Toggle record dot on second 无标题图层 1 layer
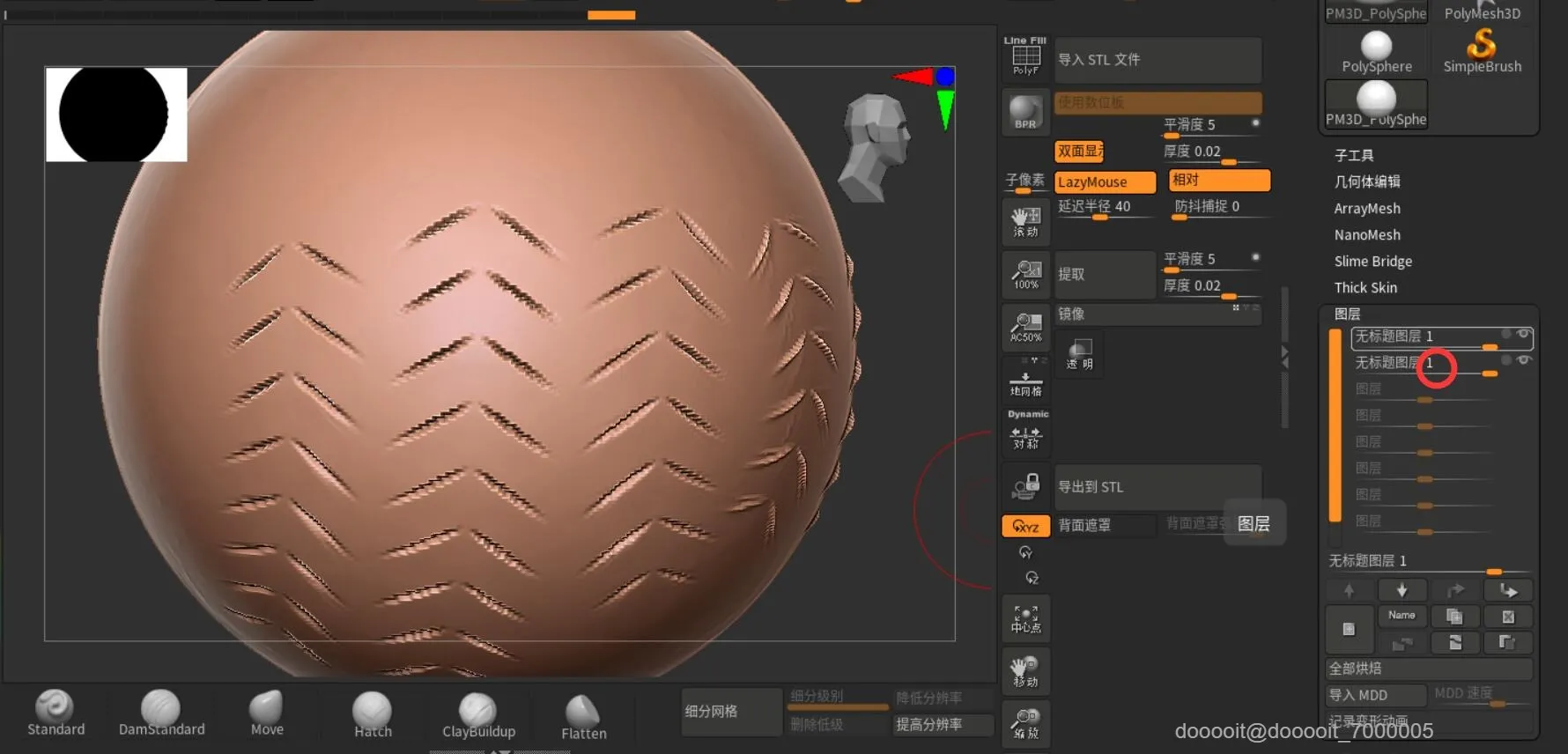 [1506, 359]
